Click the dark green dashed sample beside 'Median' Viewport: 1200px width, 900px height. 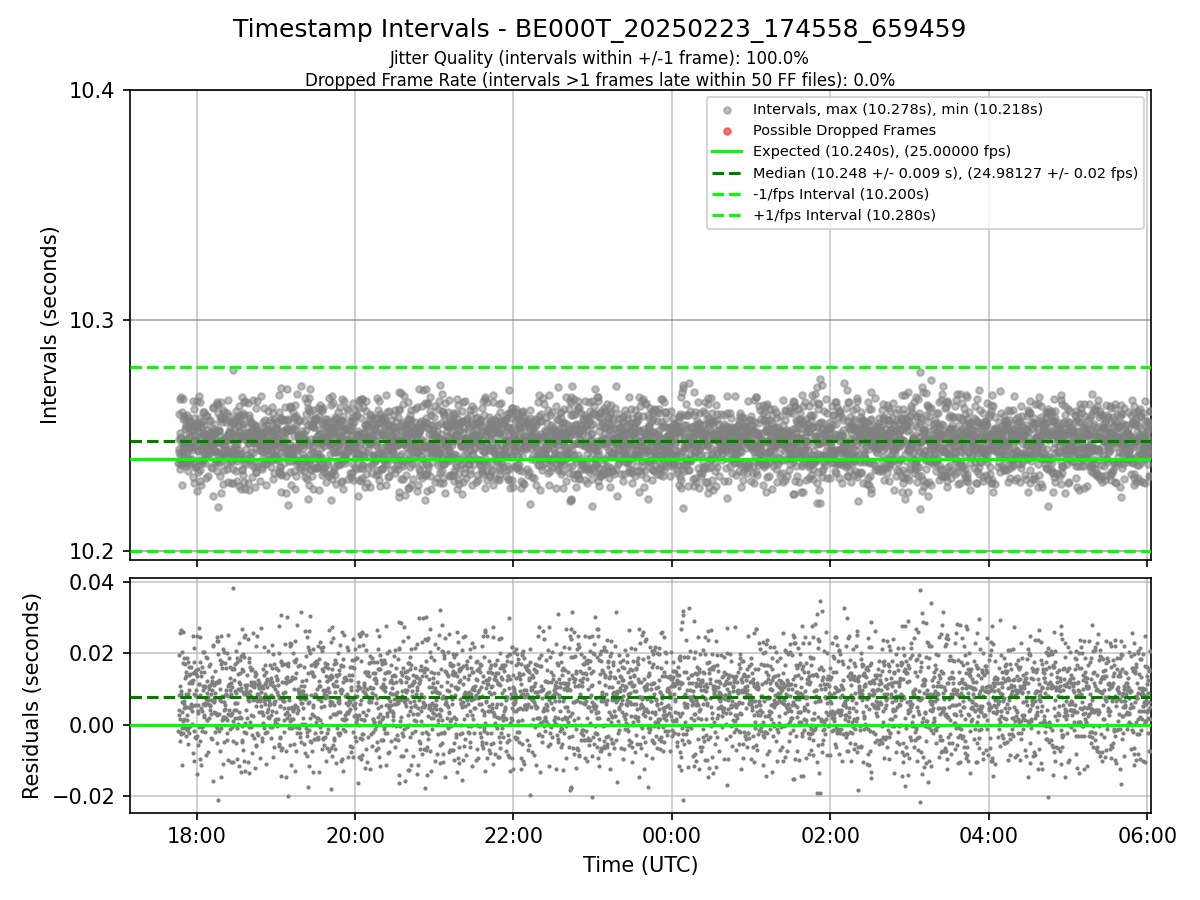[x=727, y=173]
